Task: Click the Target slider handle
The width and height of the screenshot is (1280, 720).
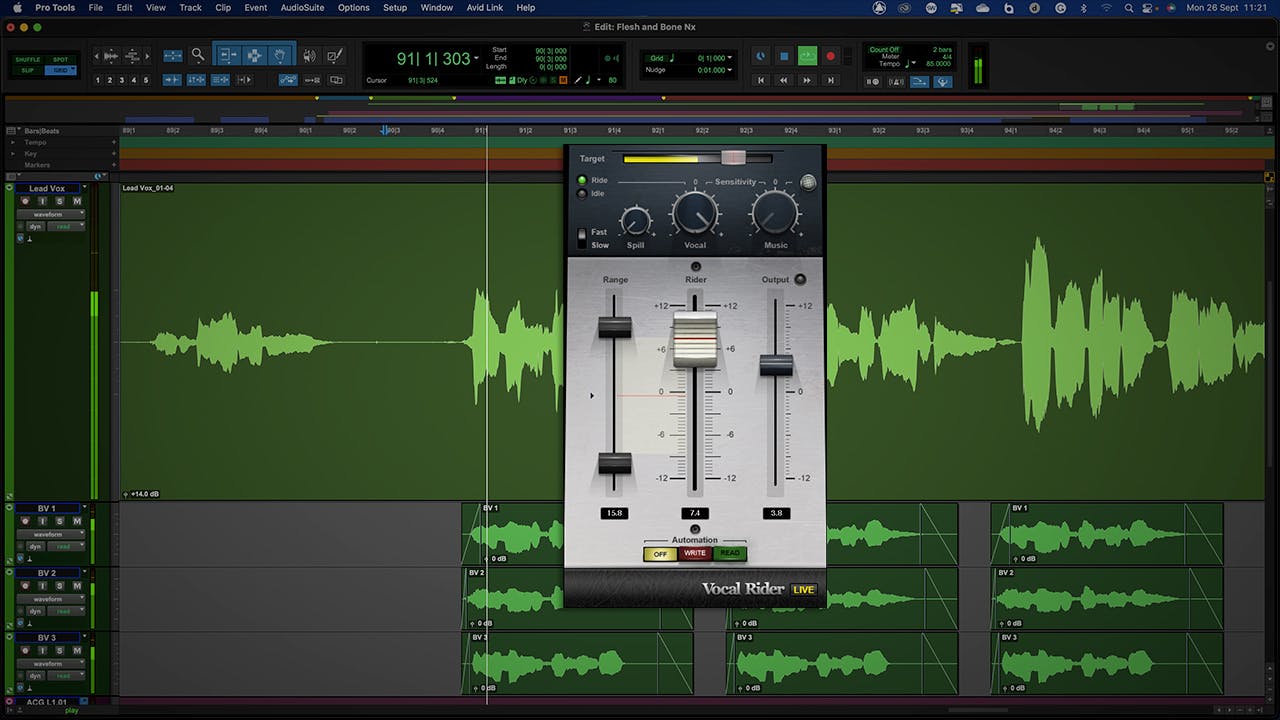Action: pyautogui.click(x=734, y=158)
